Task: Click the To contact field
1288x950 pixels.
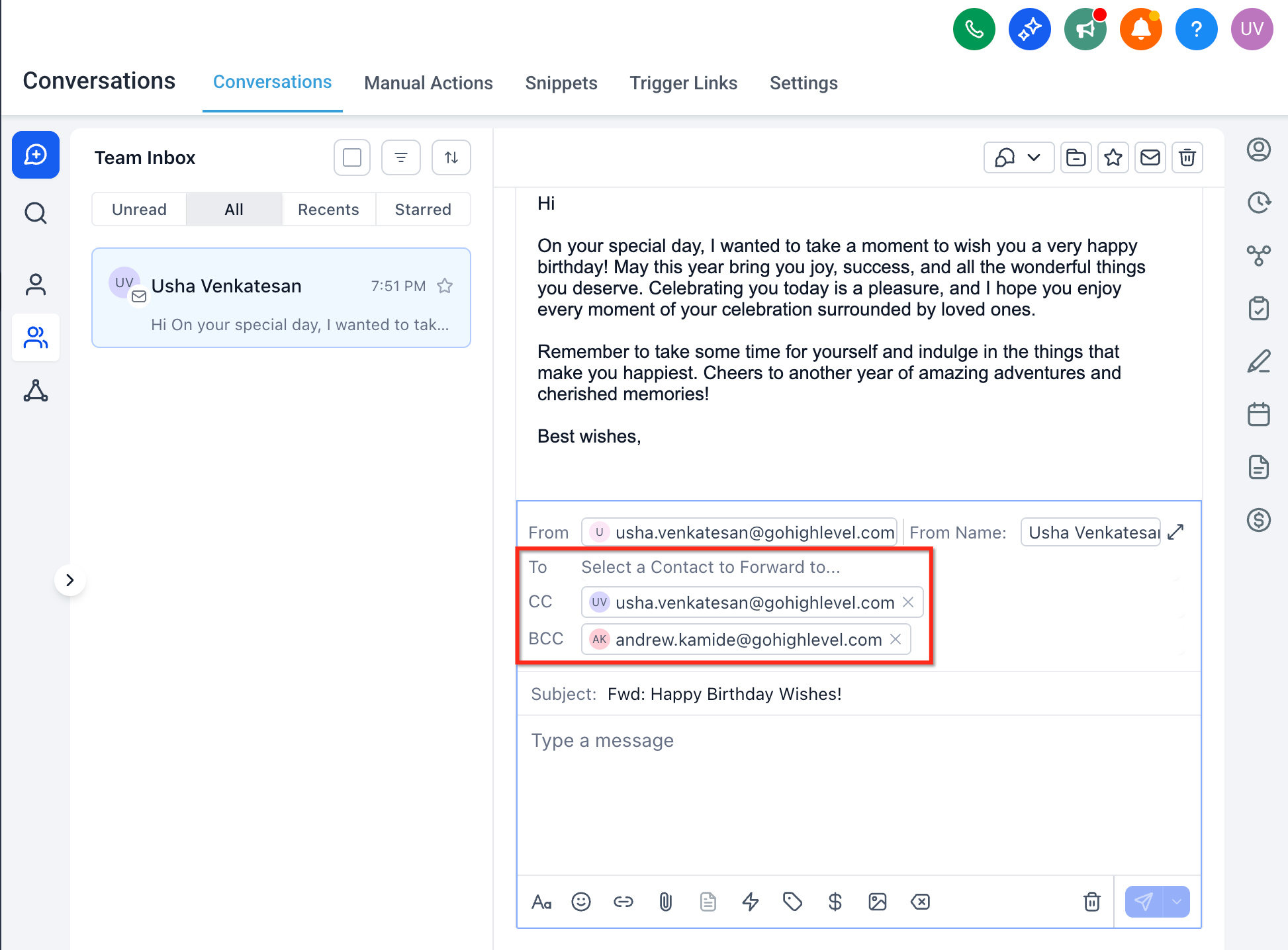Action: (x=710, y=567)
